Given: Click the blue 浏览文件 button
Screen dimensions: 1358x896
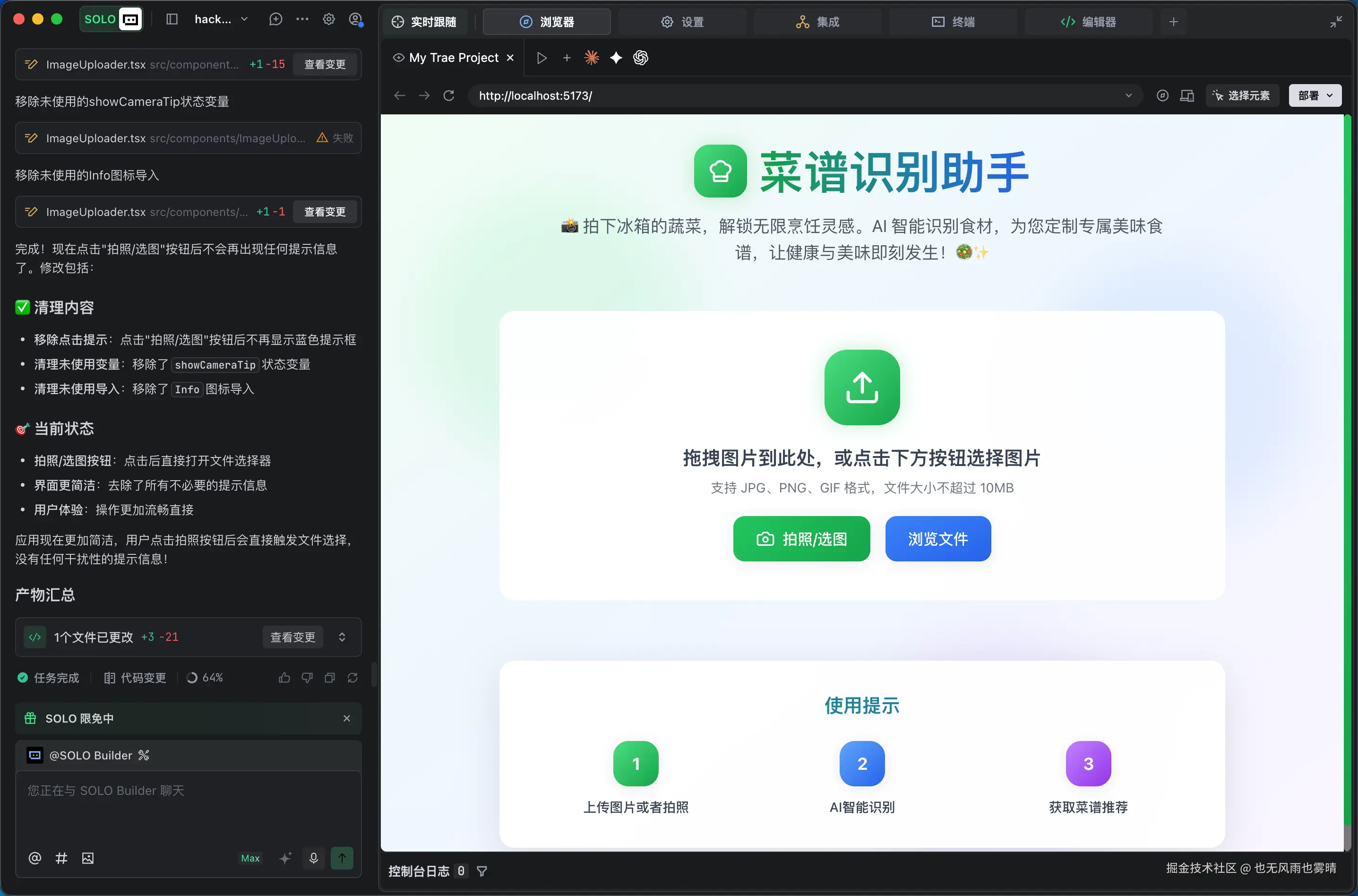Looking at the screenshot, I should coord(937,539).
